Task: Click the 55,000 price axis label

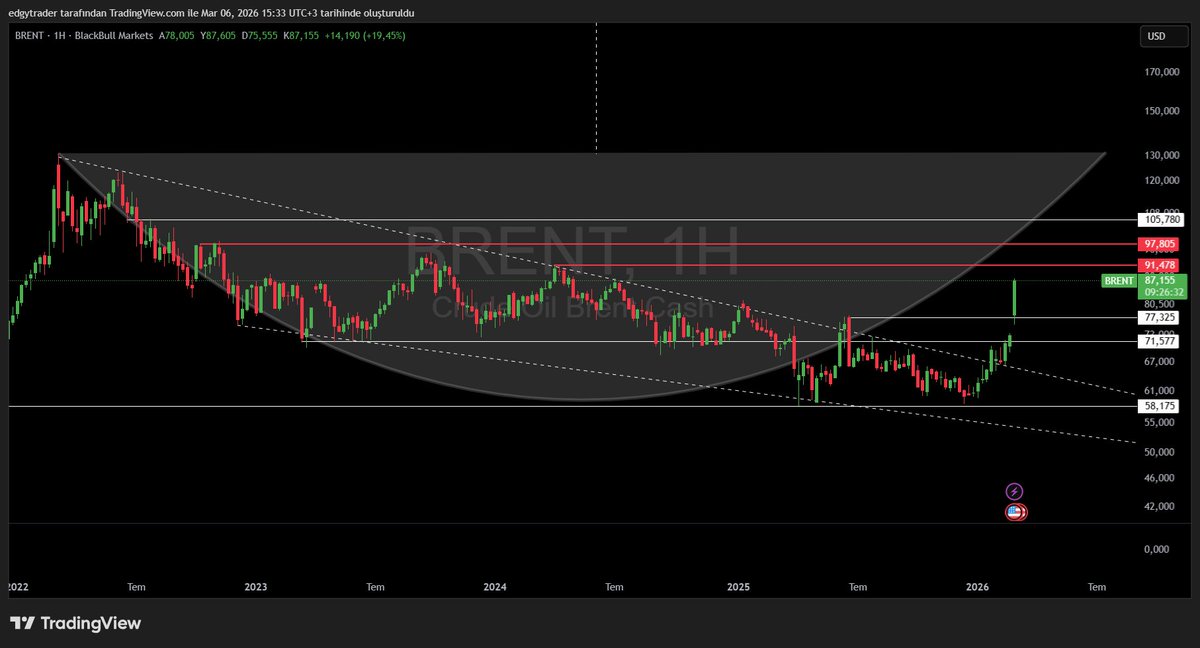Action: pyautogui.click(x=1159, y=423)
